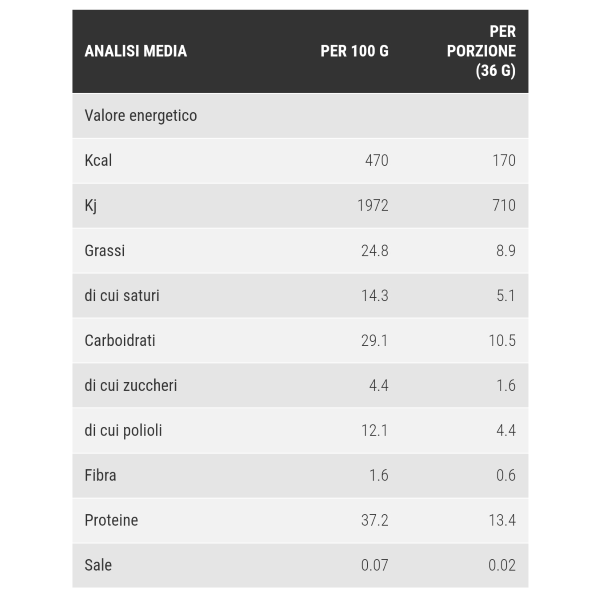The width and height of the screenshot is (600, 600).
Task: Select the 10.5 Carboidrati portion value
Action: point(502,341)
